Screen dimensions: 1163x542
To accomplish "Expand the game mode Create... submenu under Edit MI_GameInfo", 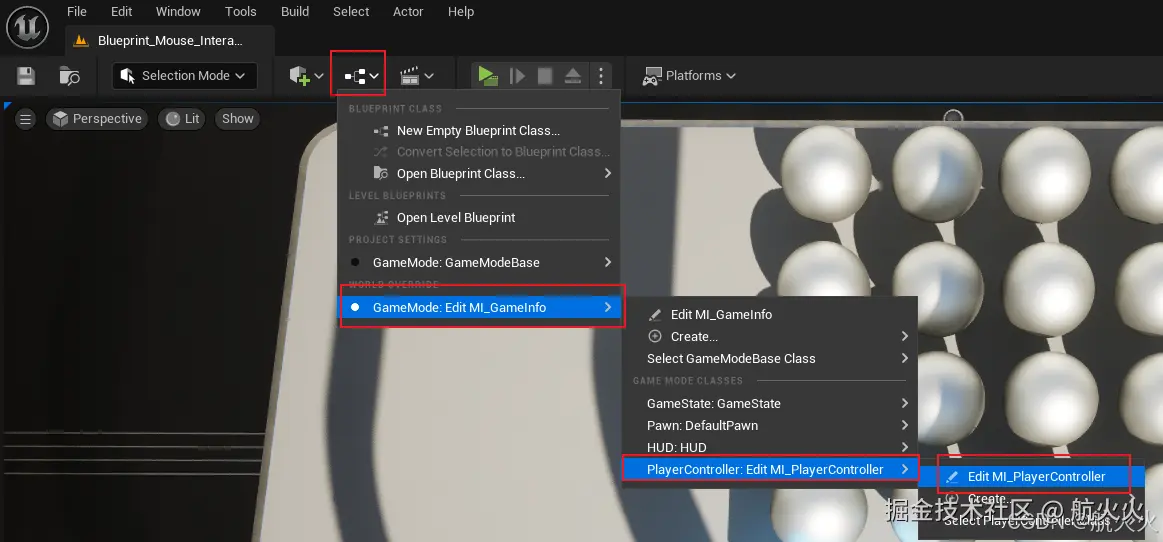I will (770, 337).
